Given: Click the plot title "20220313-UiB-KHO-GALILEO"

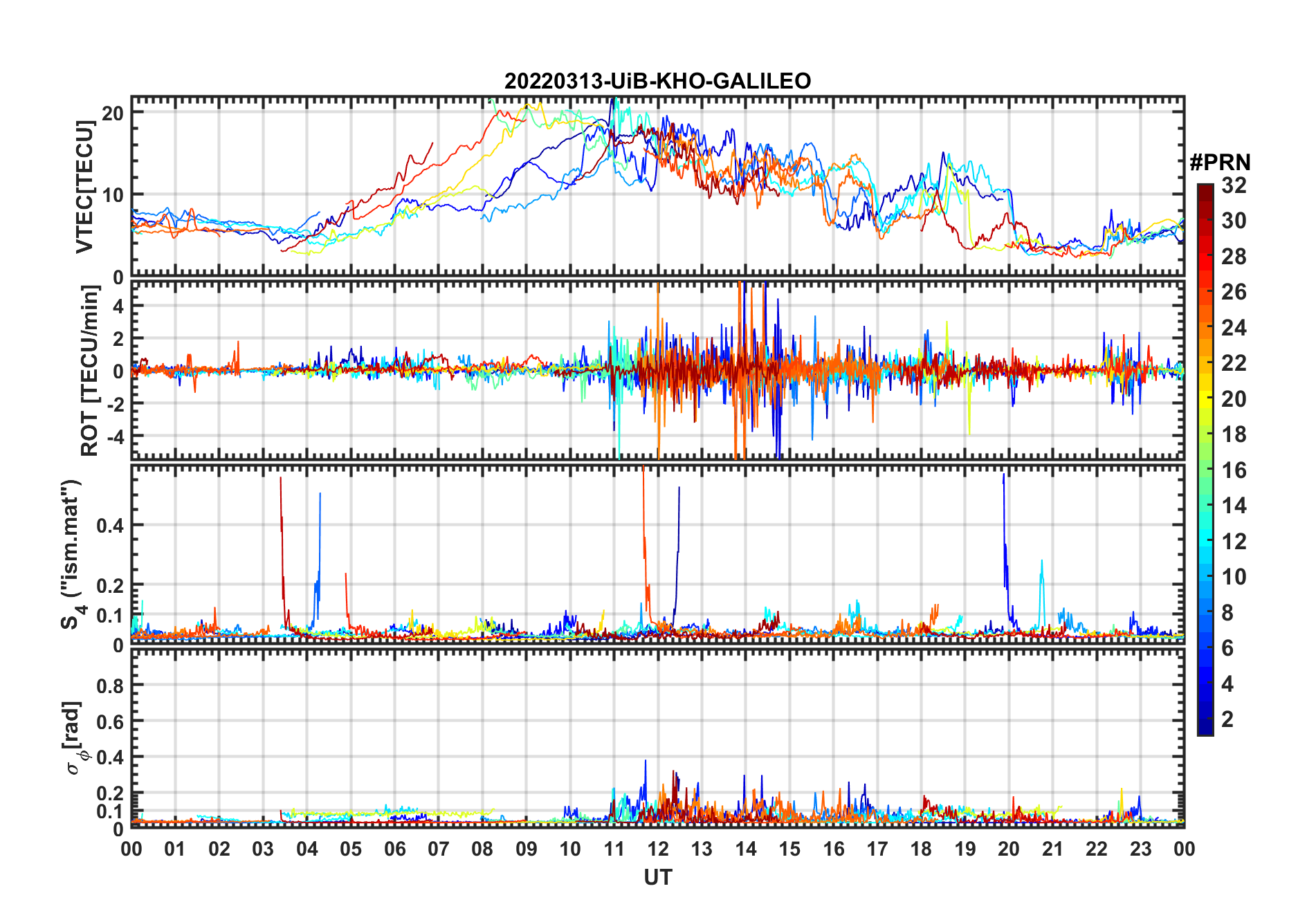Looking at the screenshot, I should (x=657, y=82).
